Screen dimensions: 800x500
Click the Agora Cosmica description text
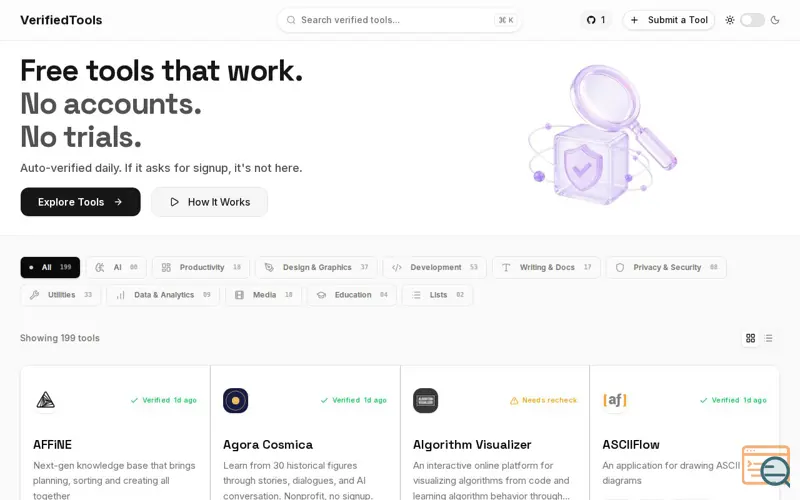(298, 480)
